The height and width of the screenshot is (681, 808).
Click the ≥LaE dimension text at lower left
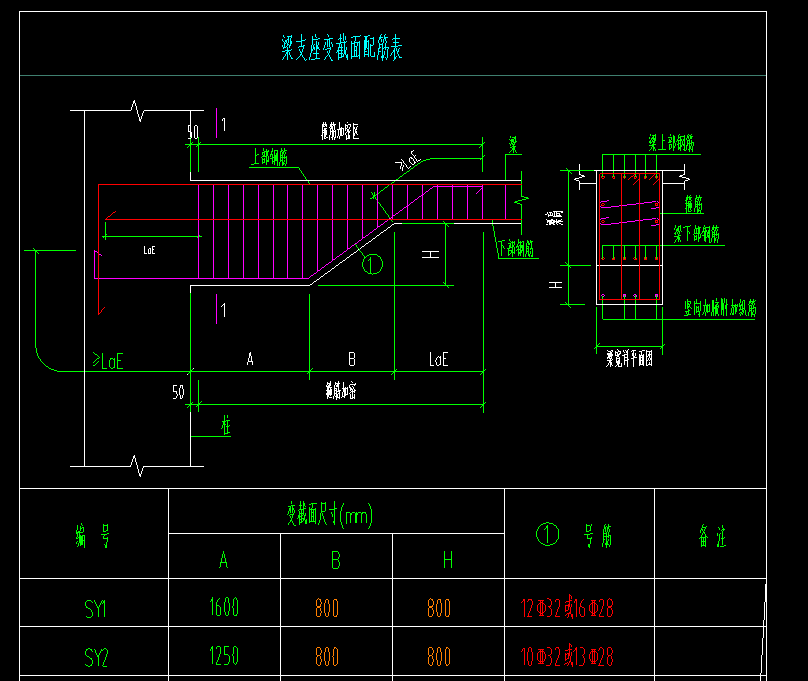click(108, 361)
